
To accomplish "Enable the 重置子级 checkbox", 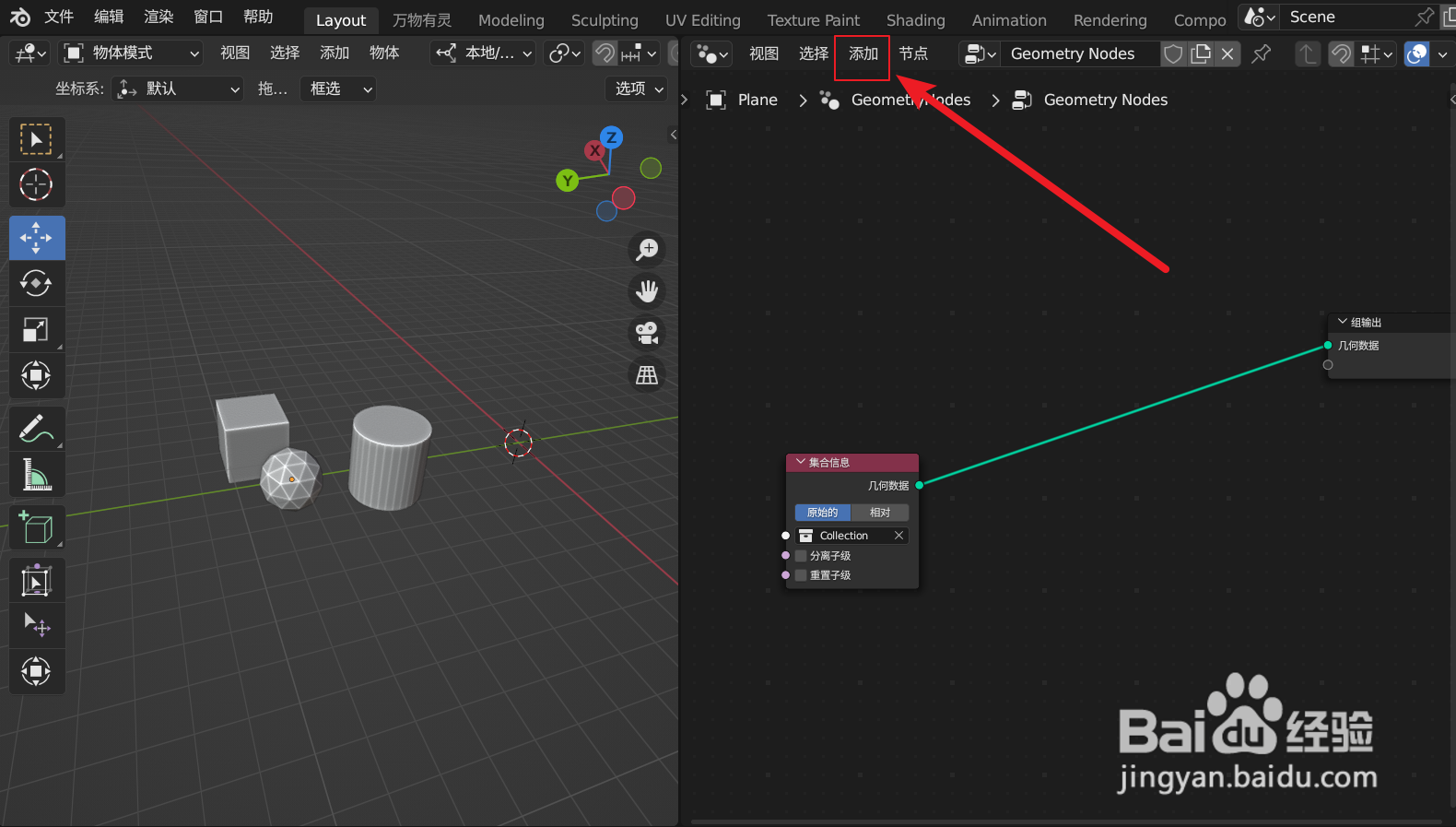I will (801, 575).
